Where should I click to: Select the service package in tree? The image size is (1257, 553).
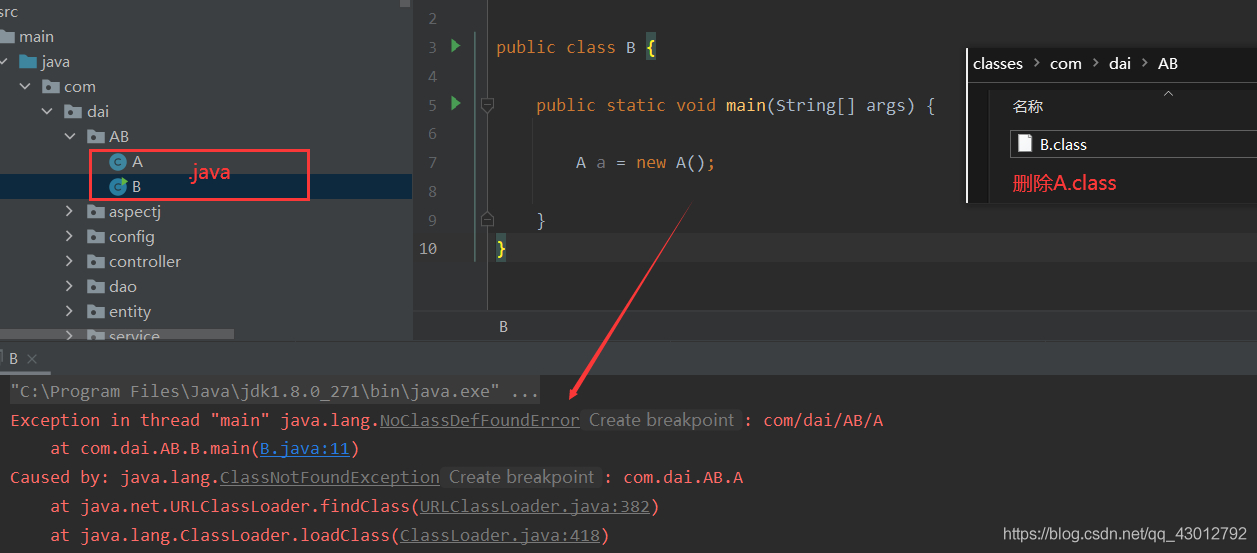pos(134,335)
